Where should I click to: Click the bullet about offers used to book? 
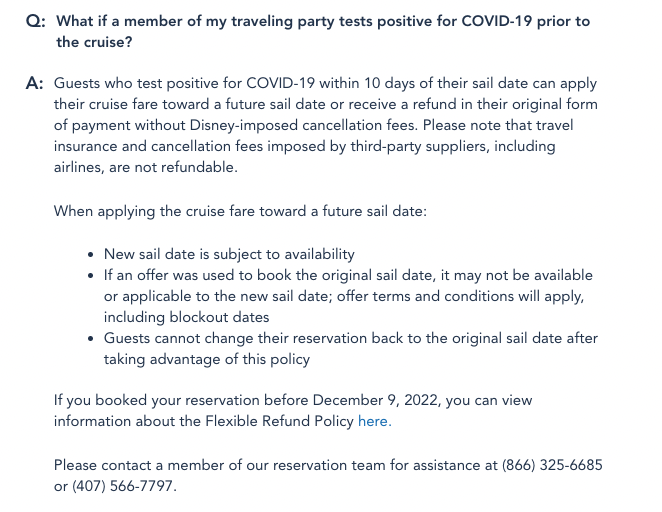point(348,275)
